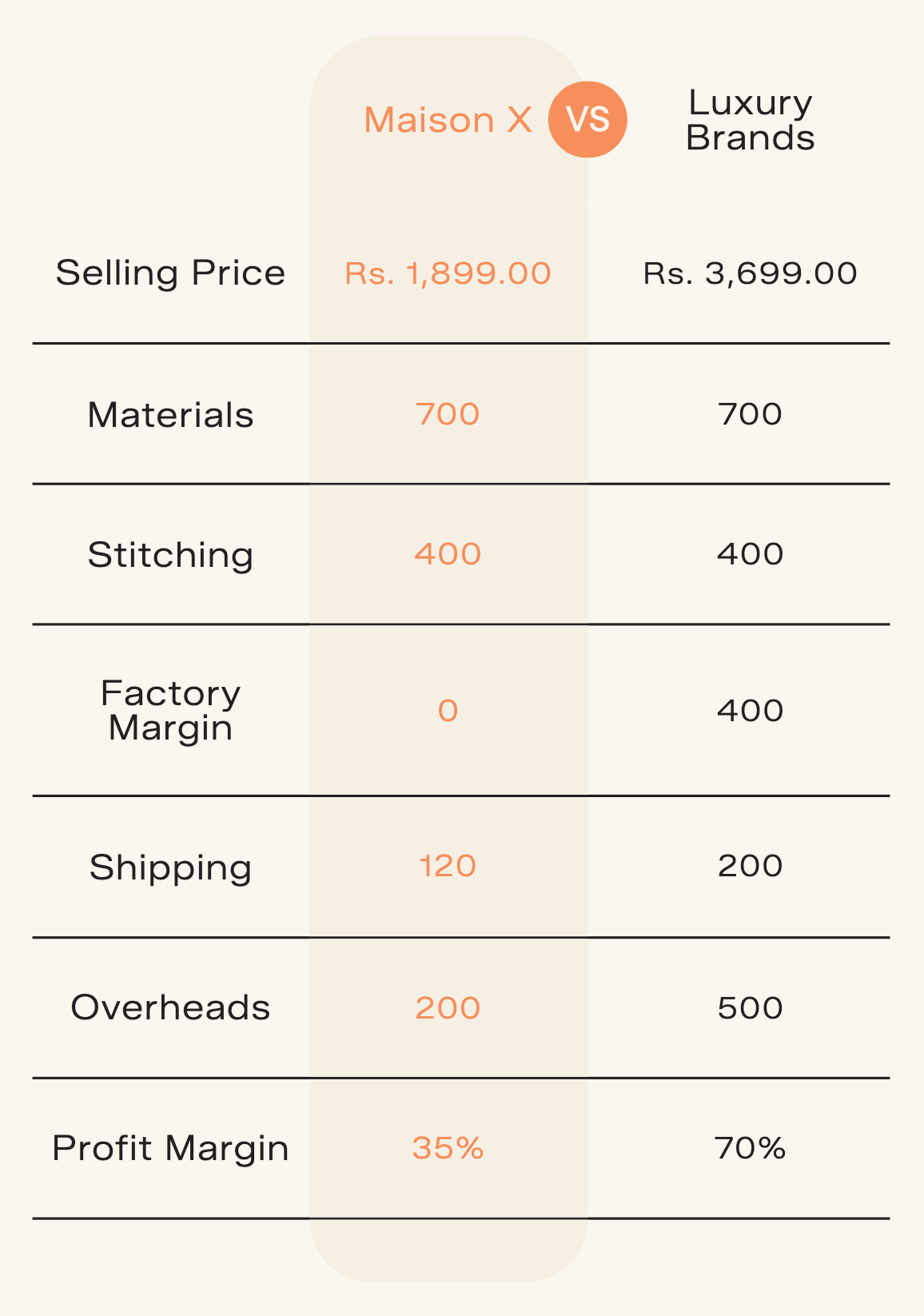Click the Maison X column heading
The image size is (924, 1316).
pos(448,121)
